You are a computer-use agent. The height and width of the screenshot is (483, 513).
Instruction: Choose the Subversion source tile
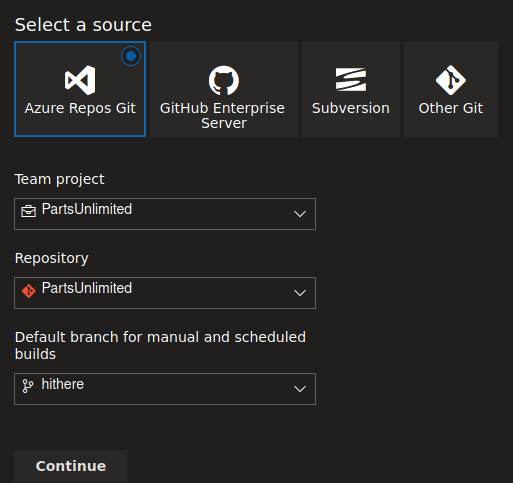tap(351, 89)
